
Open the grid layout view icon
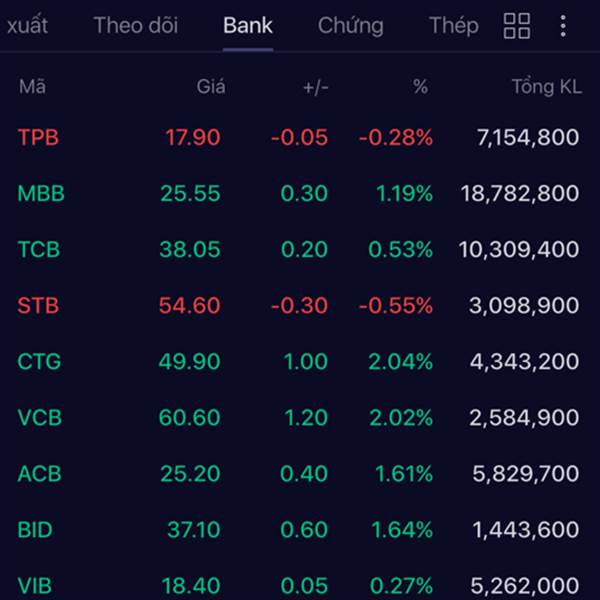point(517,26)
